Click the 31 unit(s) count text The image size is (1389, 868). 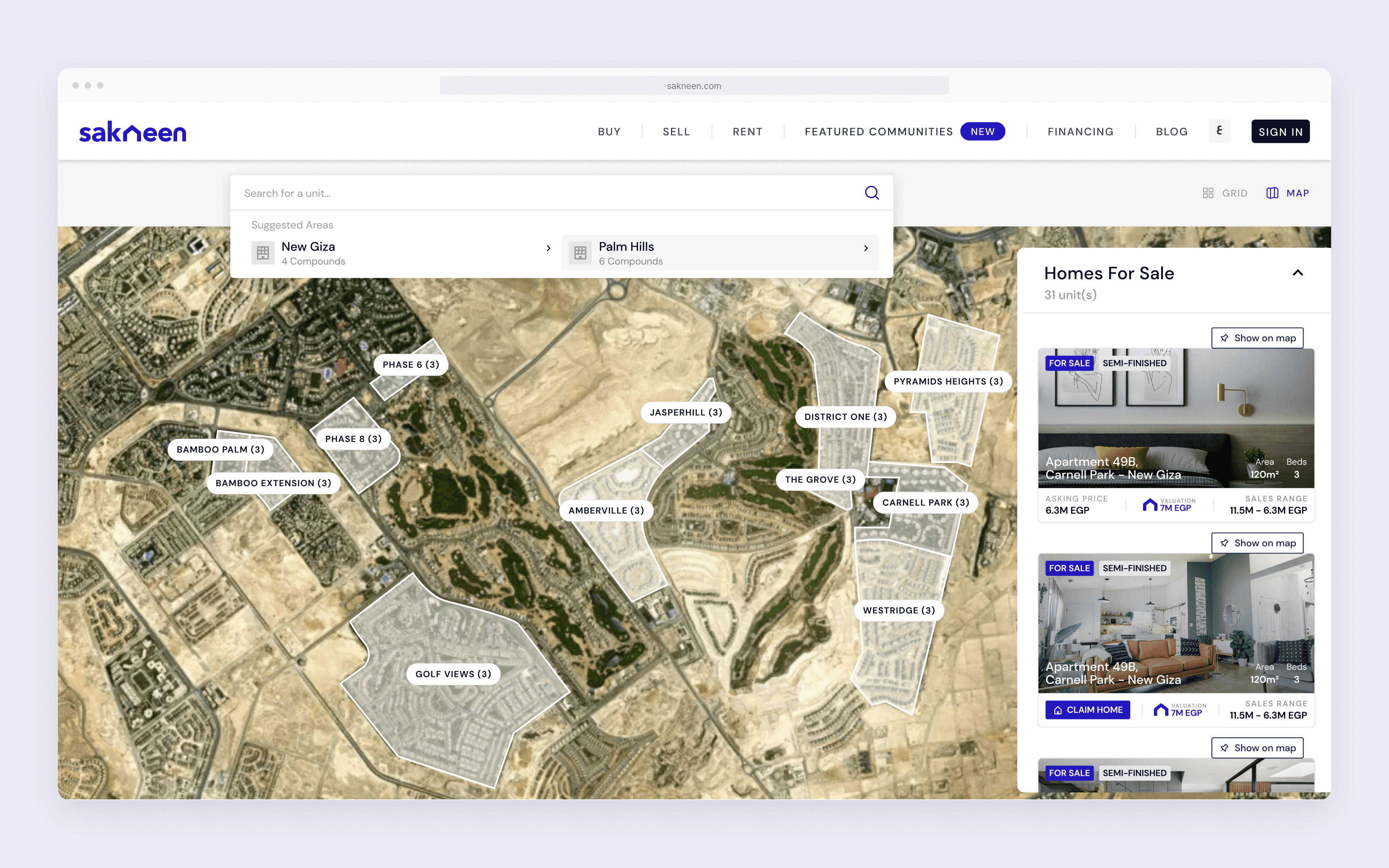click(1070, 294)
